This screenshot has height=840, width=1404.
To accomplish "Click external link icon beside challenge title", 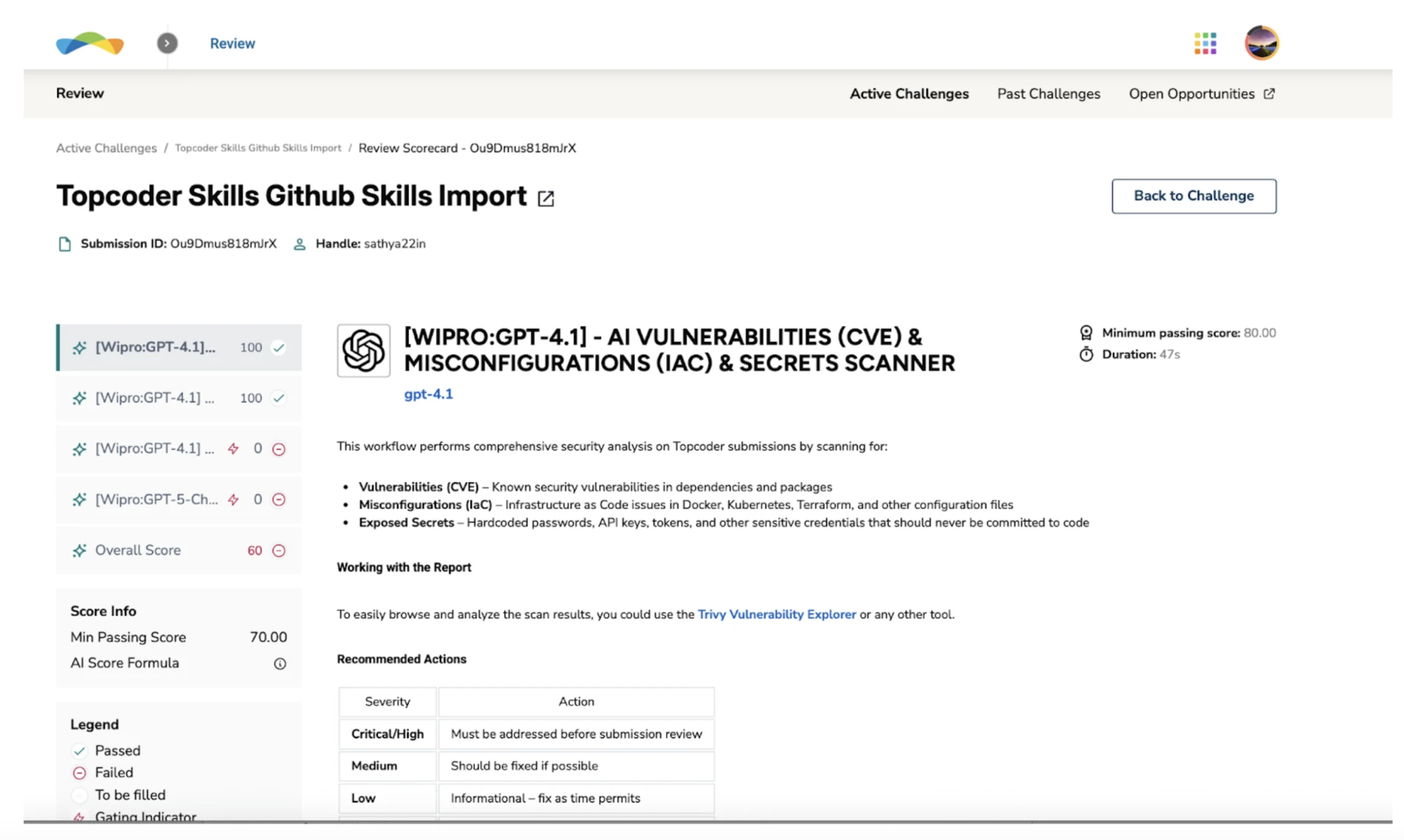I will pyautogui.click(x=546, y=198).
